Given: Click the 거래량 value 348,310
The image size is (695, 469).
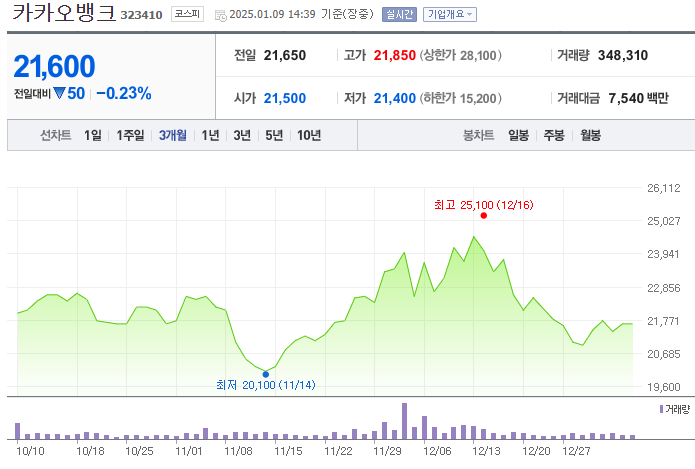Looking at the screenshot, I should click(x=623, y=55).
